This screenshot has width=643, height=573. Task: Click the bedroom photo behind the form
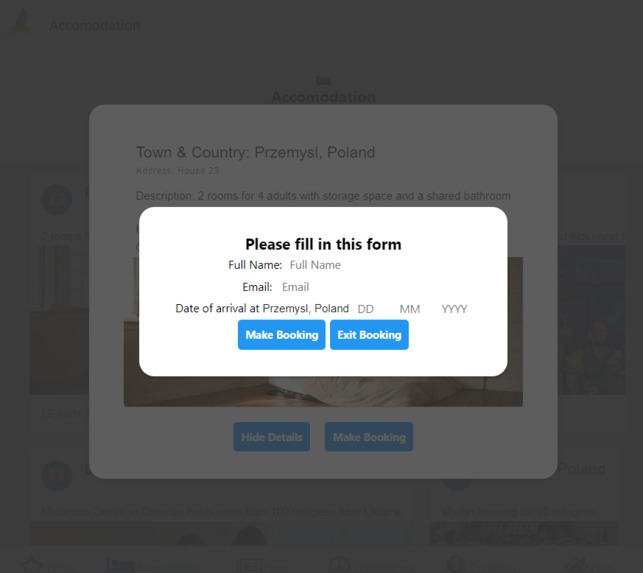pos(323,391)
